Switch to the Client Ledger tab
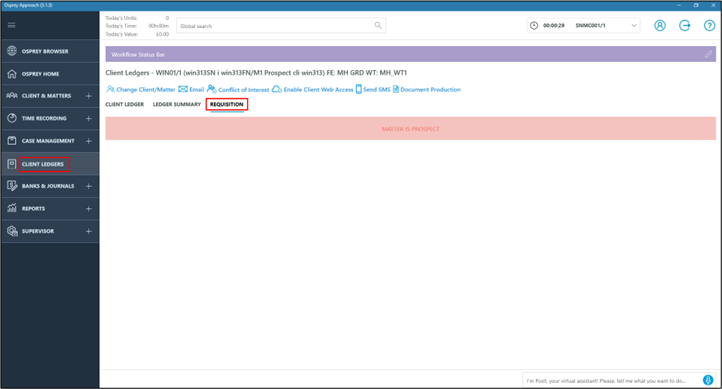This screenshot has height=389, width=722. pos(124,105)
